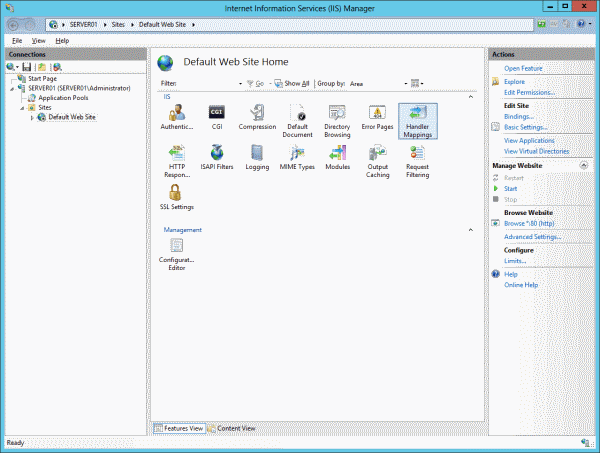Click SERVER01 in the breadcrumb address bar

(83, 24)
